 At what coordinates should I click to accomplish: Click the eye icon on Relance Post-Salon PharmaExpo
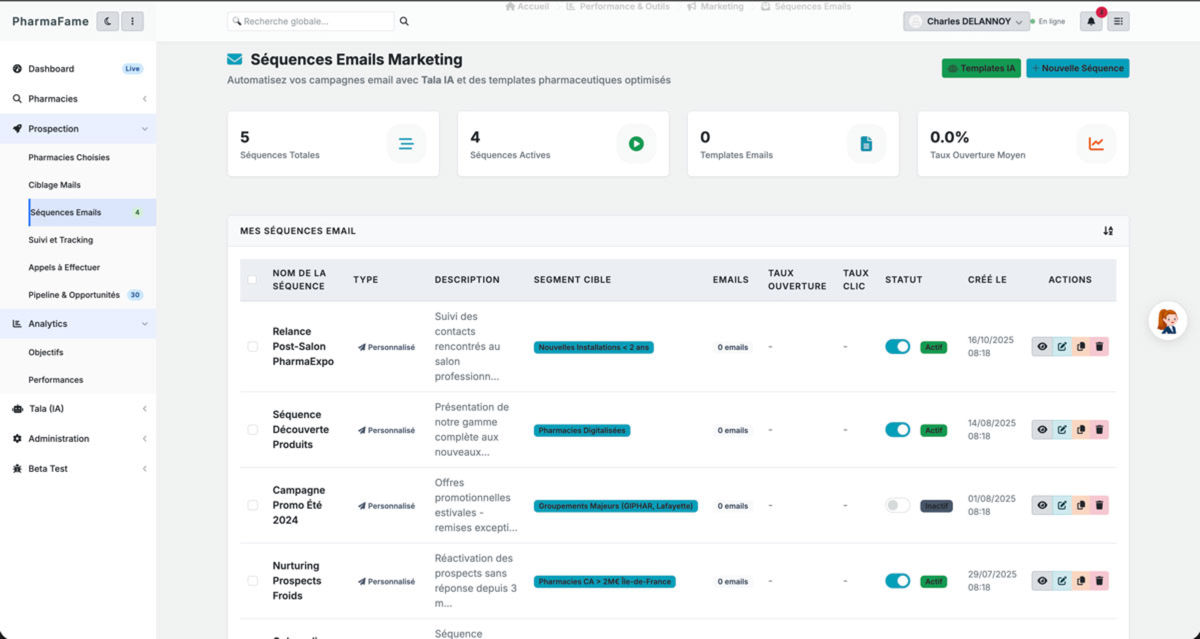[1040, 346]
